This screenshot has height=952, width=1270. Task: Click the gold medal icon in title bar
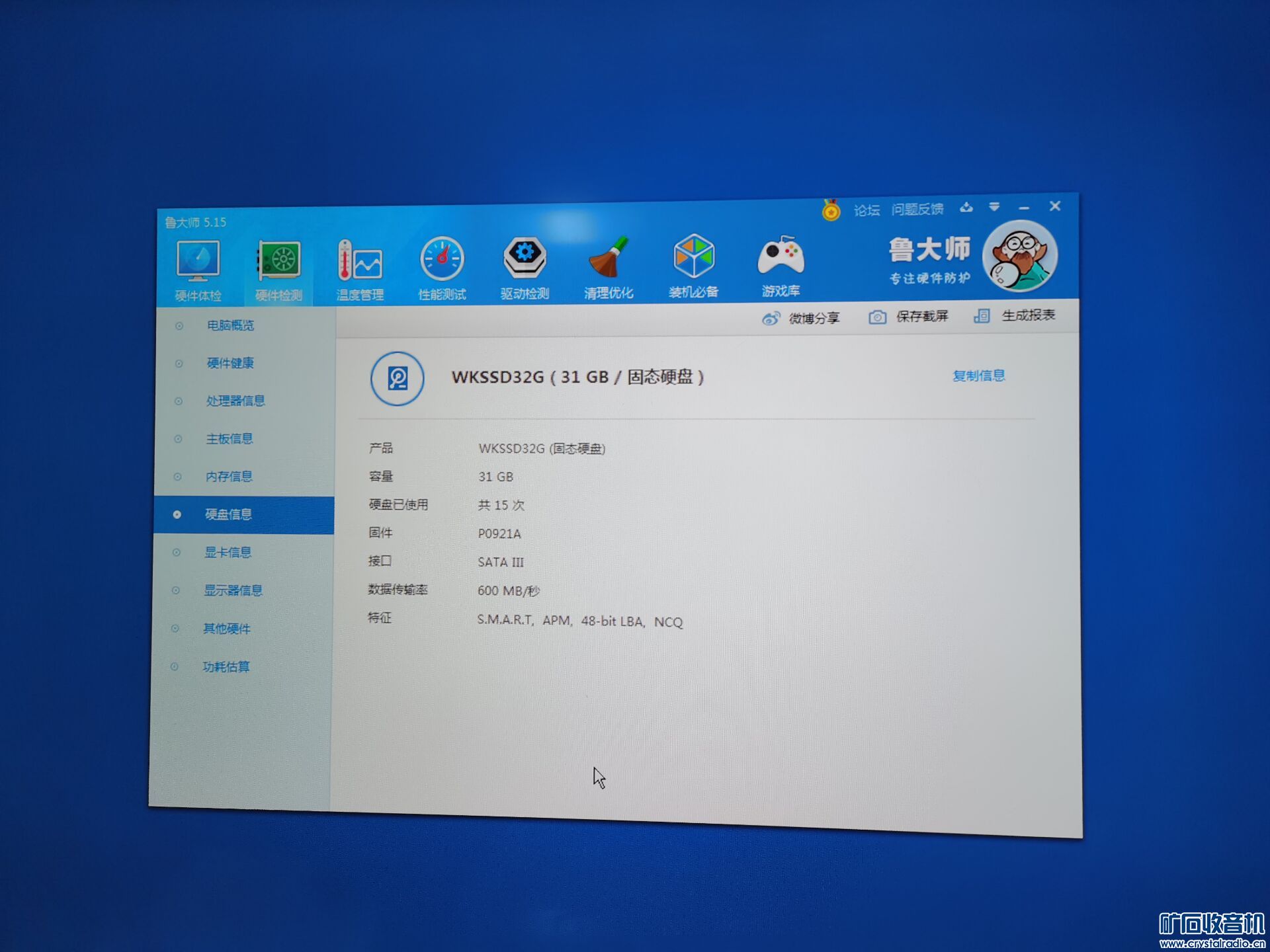[831, 210]
